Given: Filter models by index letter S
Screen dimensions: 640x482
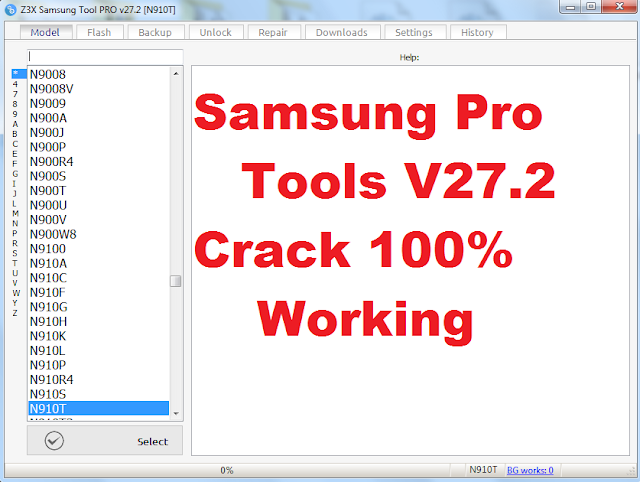Looking at the screenshot, I should click(15, 253).
